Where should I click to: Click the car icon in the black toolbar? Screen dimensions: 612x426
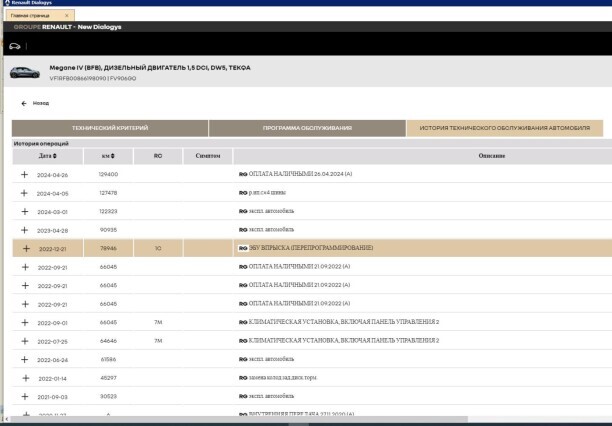coord(14,46)
